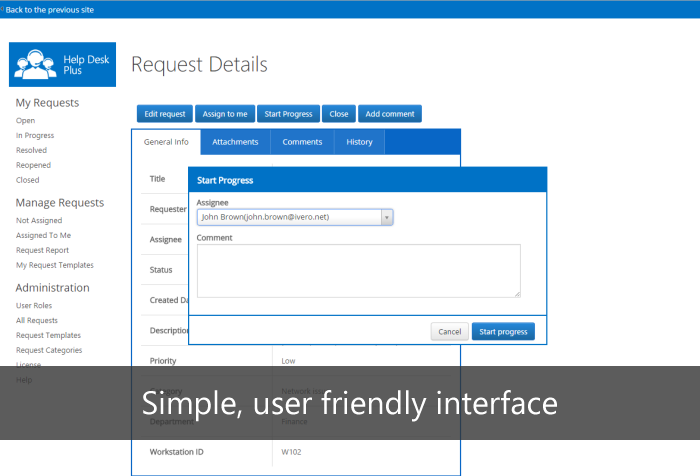Focus the Comment text area
The image size is (700, 476).
pos(359,271)
